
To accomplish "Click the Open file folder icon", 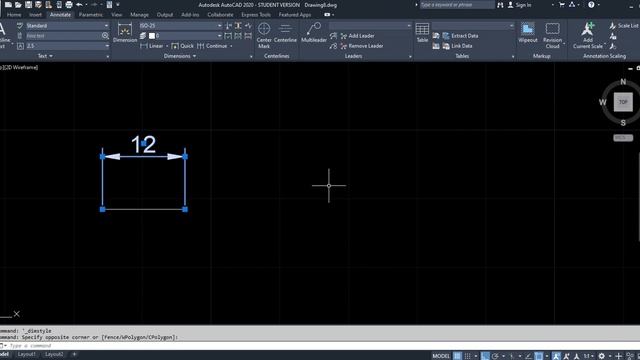I will tap(18, 5).
